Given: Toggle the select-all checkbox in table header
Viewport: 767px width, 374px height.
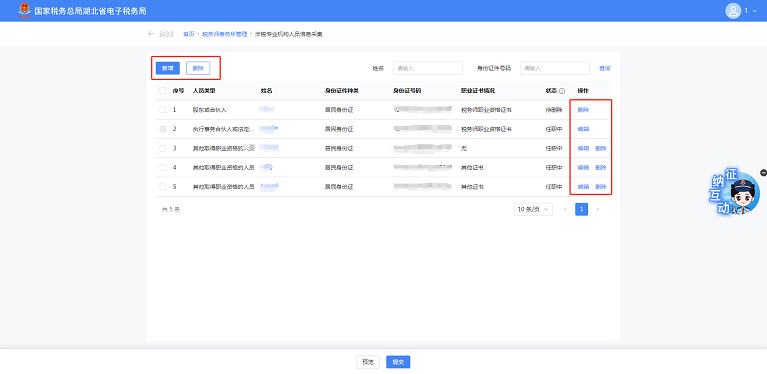Looking at the screenshot, I should (x=163, y=90).
